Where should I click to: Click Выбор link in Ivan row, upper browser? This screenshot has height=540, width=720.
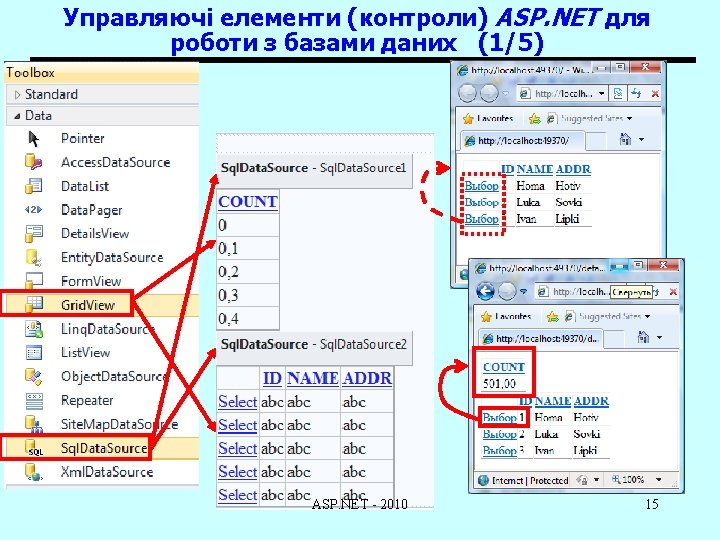pos(481,219)
